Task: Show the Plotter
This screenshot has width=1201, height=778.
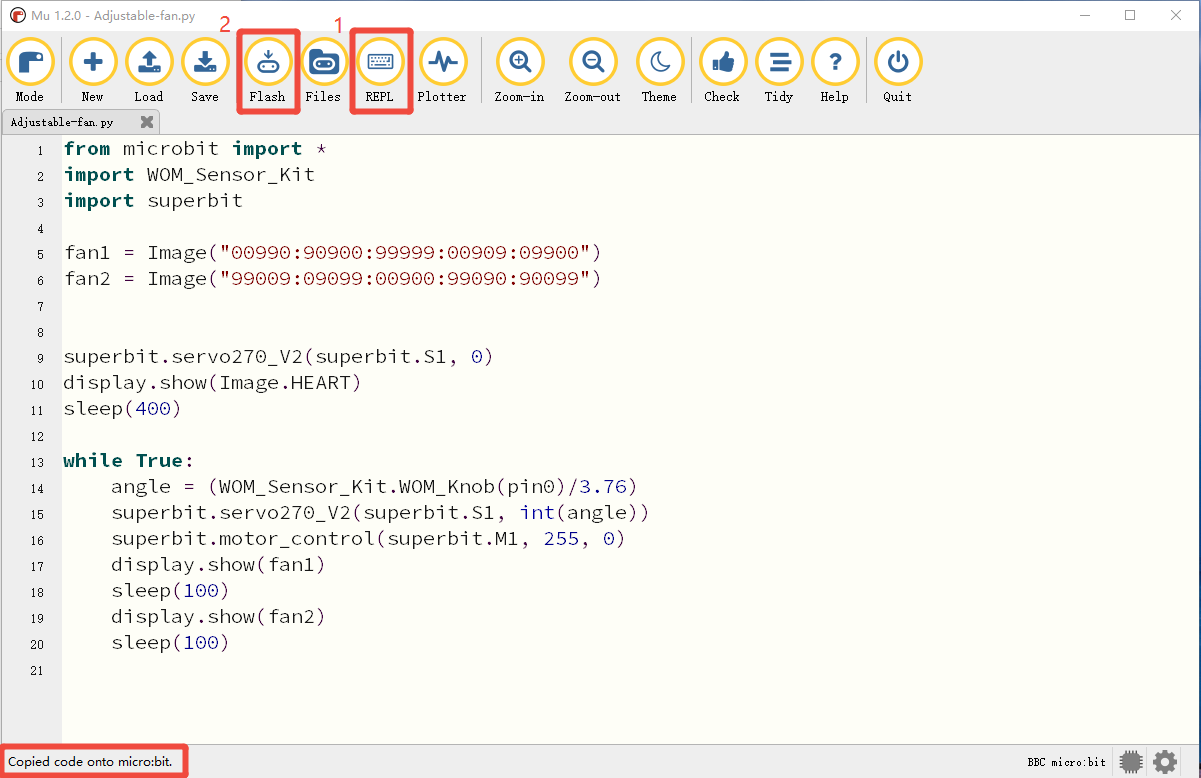Action: 442,71
